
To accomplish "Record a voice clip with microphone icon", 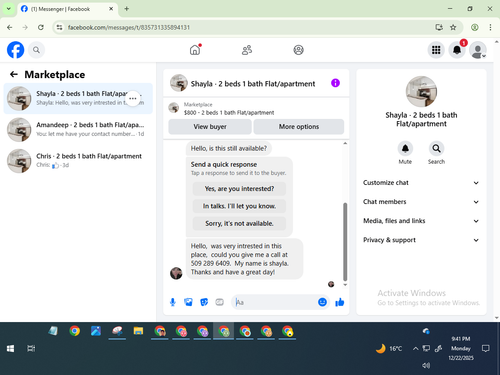I will point(173,302).
